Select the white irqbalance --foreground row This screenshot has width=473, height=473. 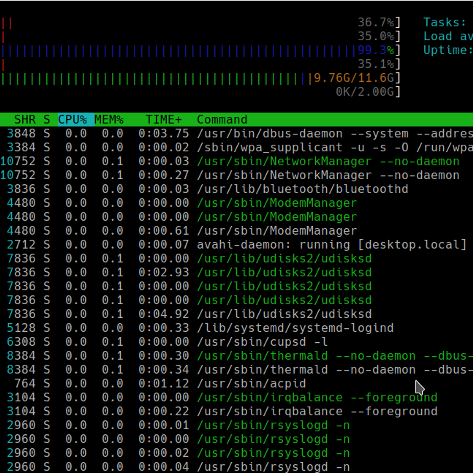pyautogui.click(x=236, y=411)
